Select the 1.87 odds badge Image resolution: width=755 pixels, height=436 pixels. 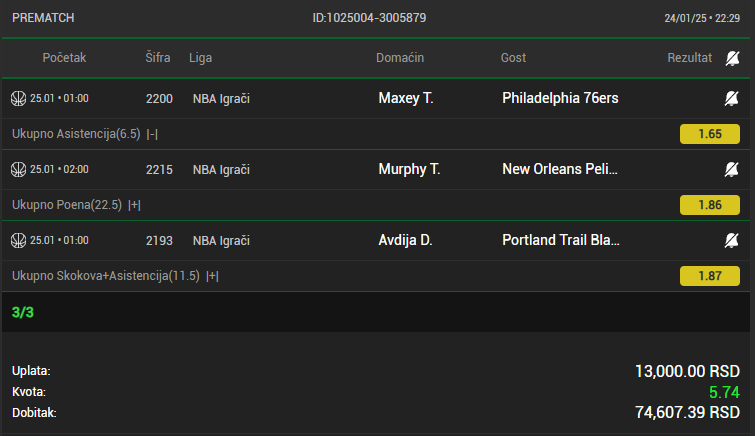coord(710,276)
